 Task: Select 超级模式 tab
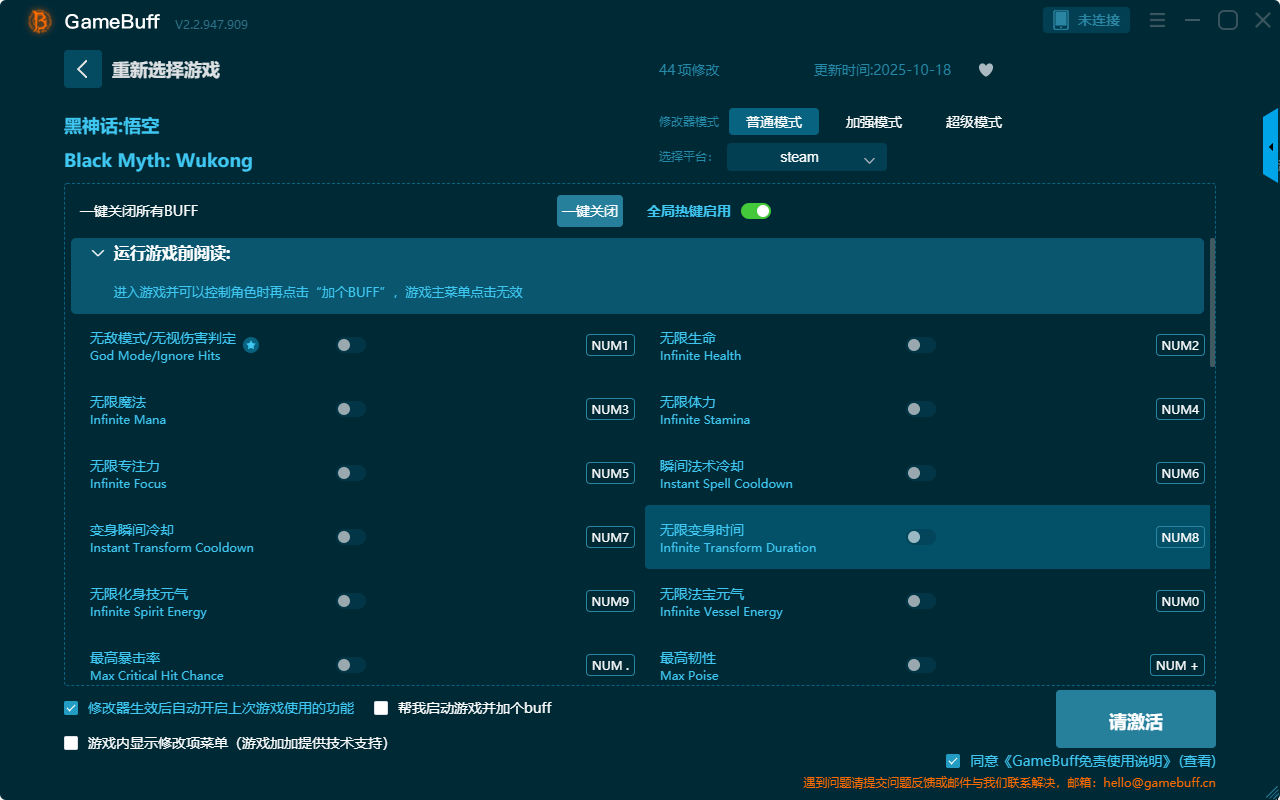click(973, 122)
